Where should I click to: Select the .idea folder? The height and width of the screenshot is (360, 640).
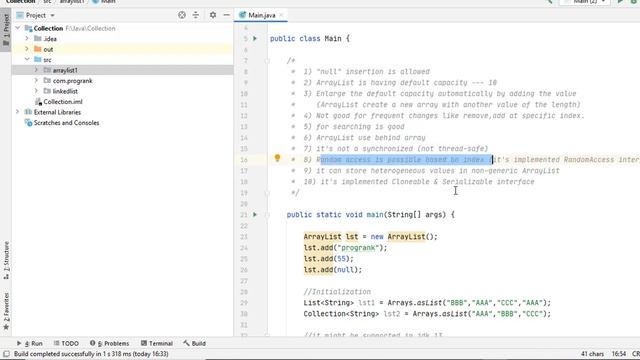click(x=49, y=39)
